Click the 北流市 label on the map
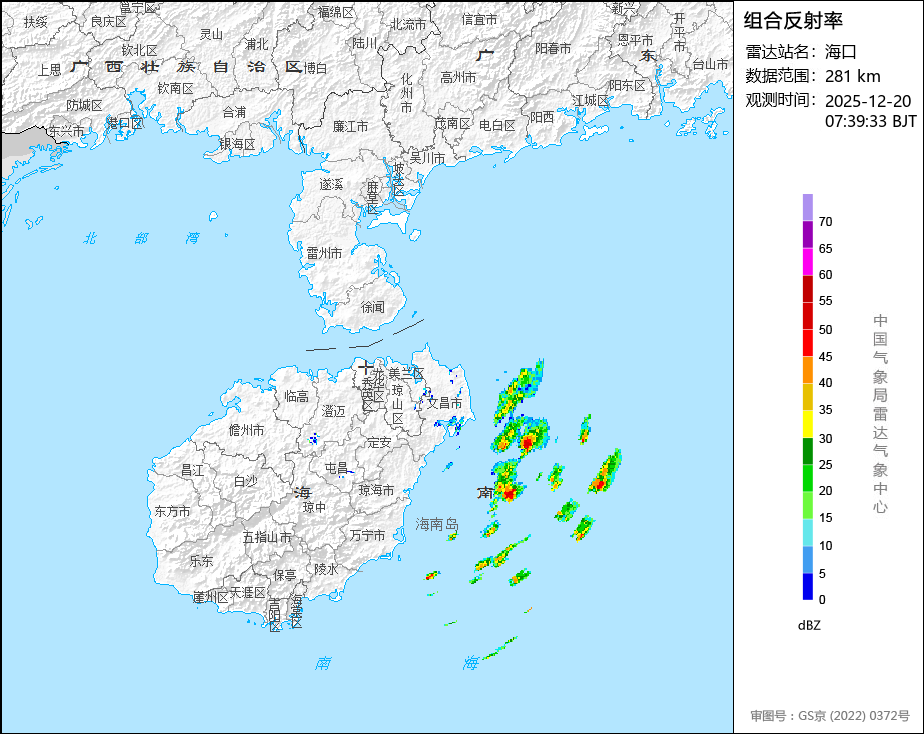 pyautogui.click(x=408, y=24)
